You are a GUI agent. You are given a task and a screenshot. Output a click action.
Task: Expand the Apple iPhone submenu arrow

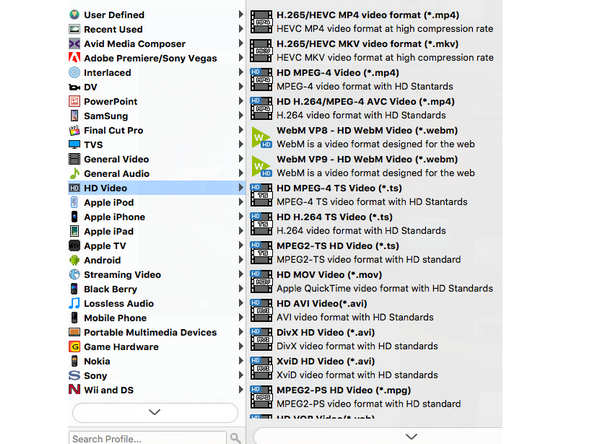point(240,216)
